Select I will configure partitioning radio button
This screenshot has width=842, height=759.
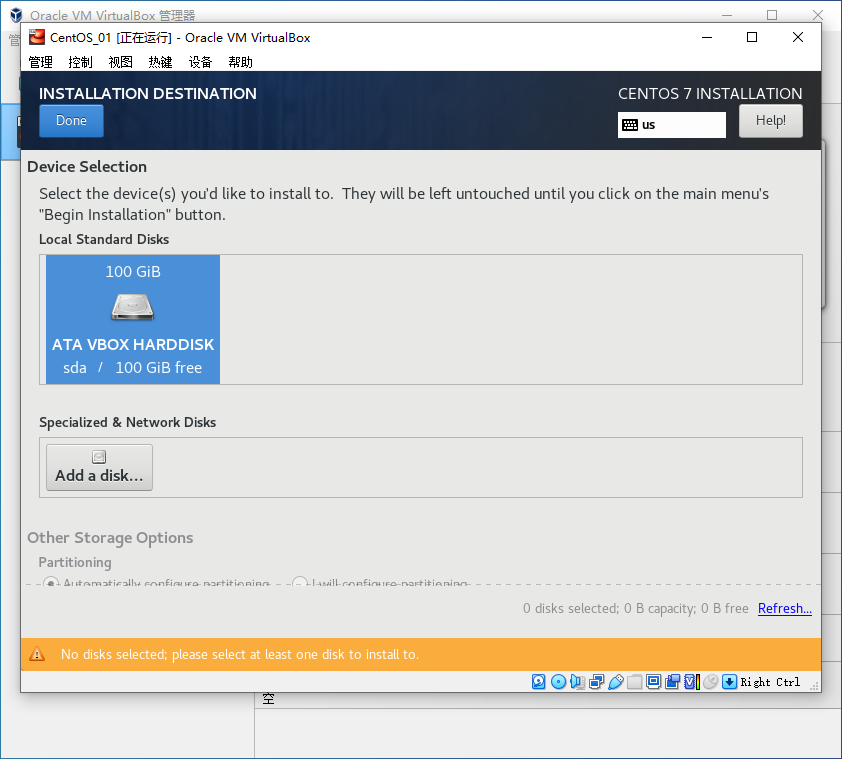pos(300,583)
